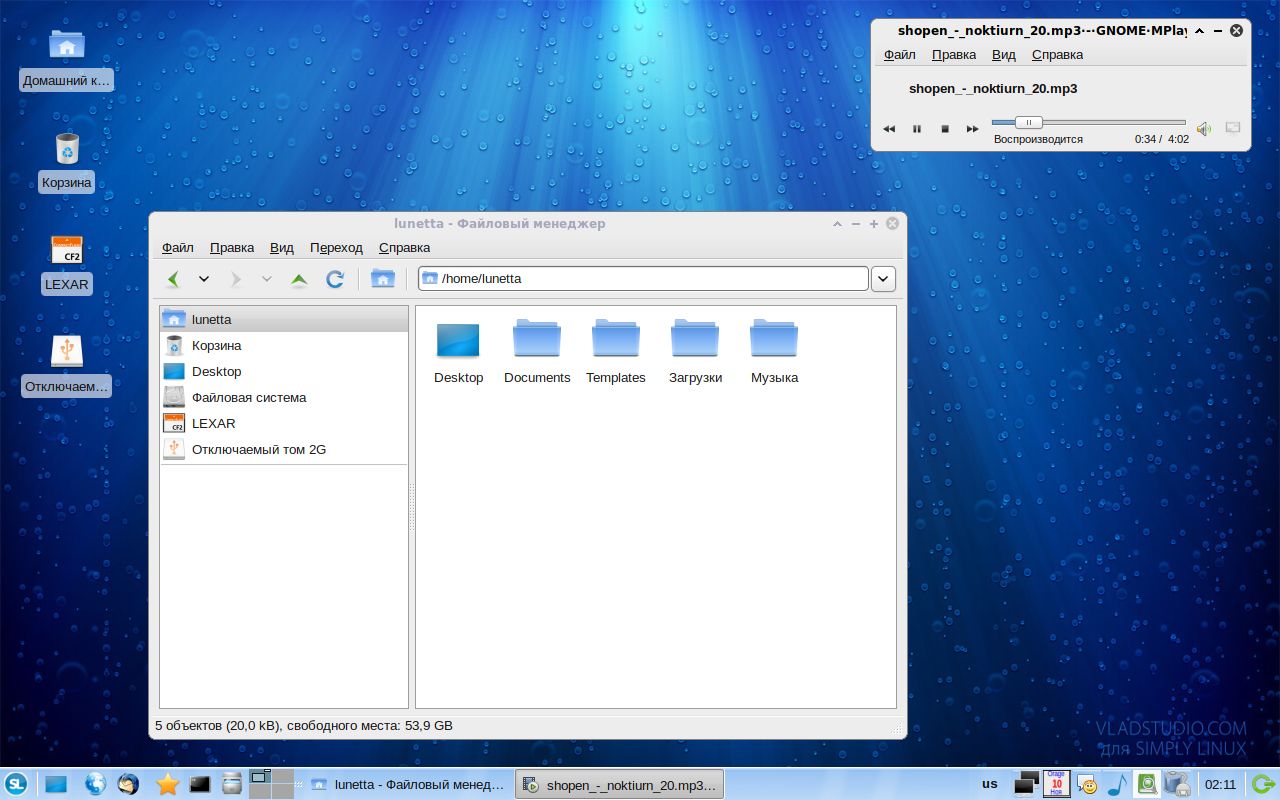Reload the file manager view
This screenshot has width=1280, height=800.
[335, 279]
